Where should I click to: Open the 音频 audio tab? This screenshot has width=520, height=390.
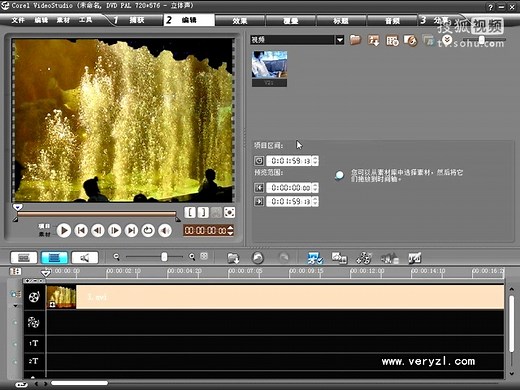click(392, 21)
